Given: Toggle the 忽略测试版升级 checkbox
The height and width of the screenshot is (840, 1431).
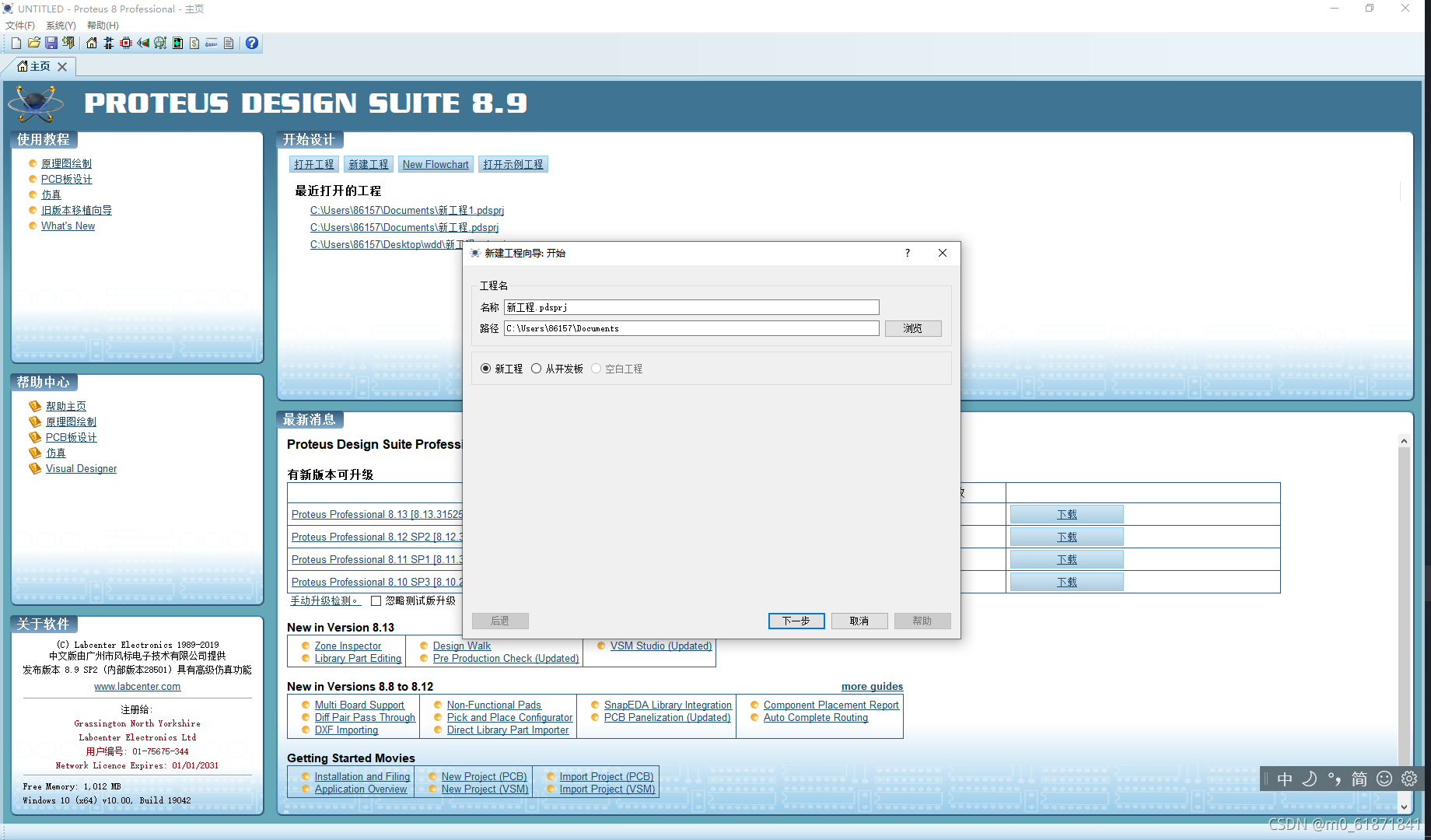Looking at the screenshot, I should (376, 600).
